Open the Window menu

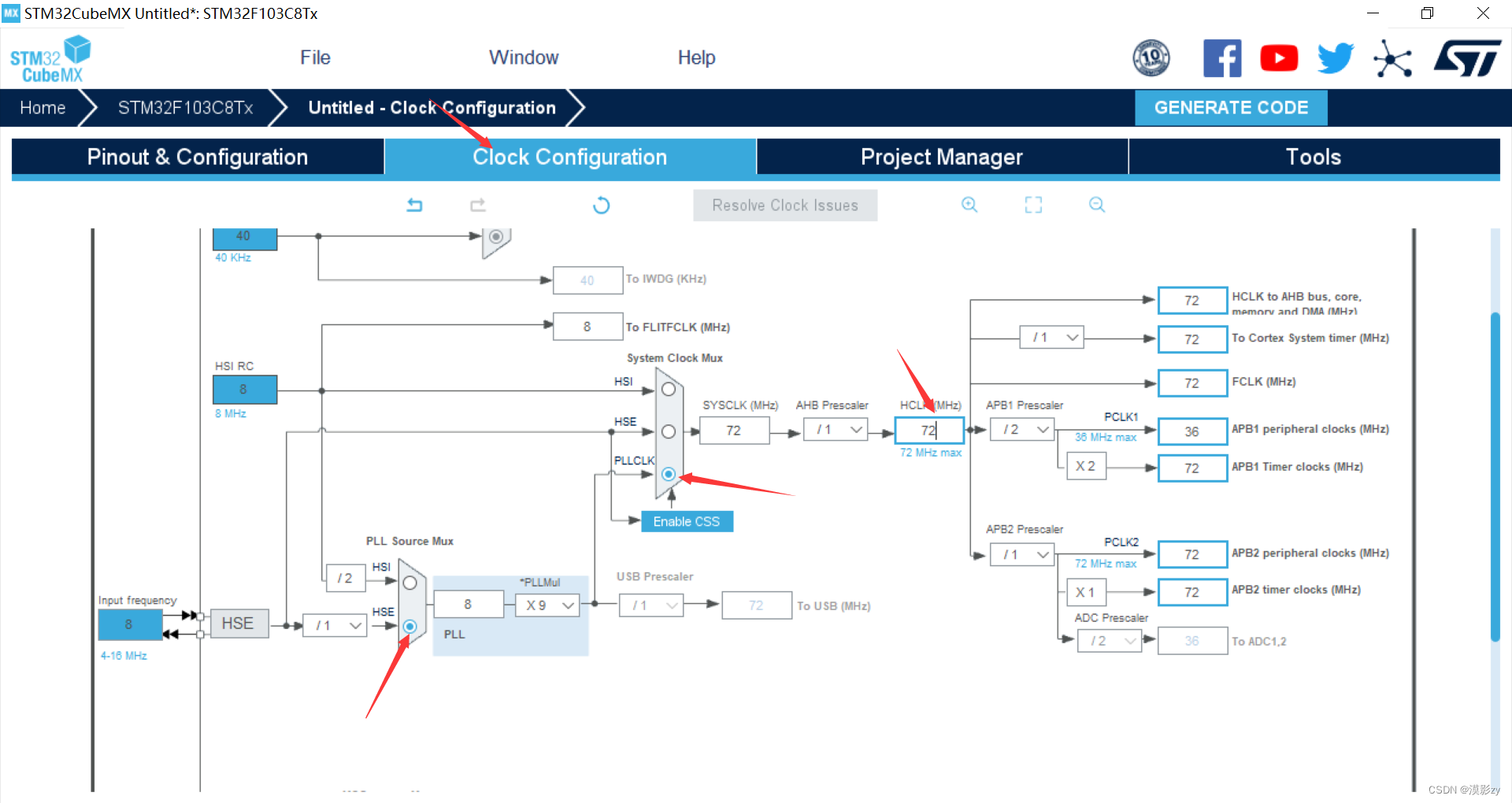524,57
